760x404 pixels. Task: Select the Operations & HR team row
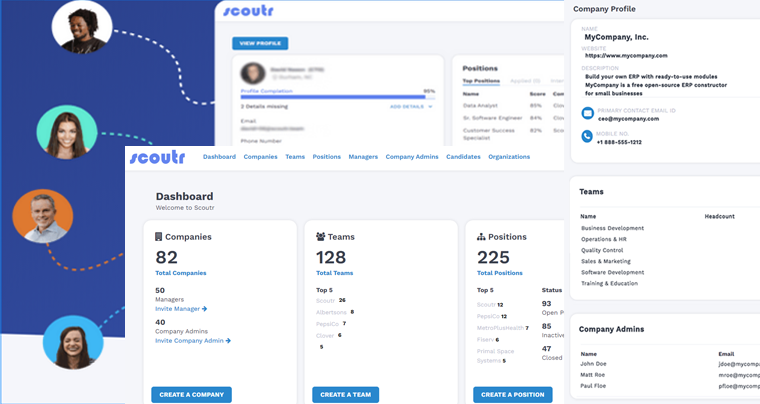tap(604, 239)
